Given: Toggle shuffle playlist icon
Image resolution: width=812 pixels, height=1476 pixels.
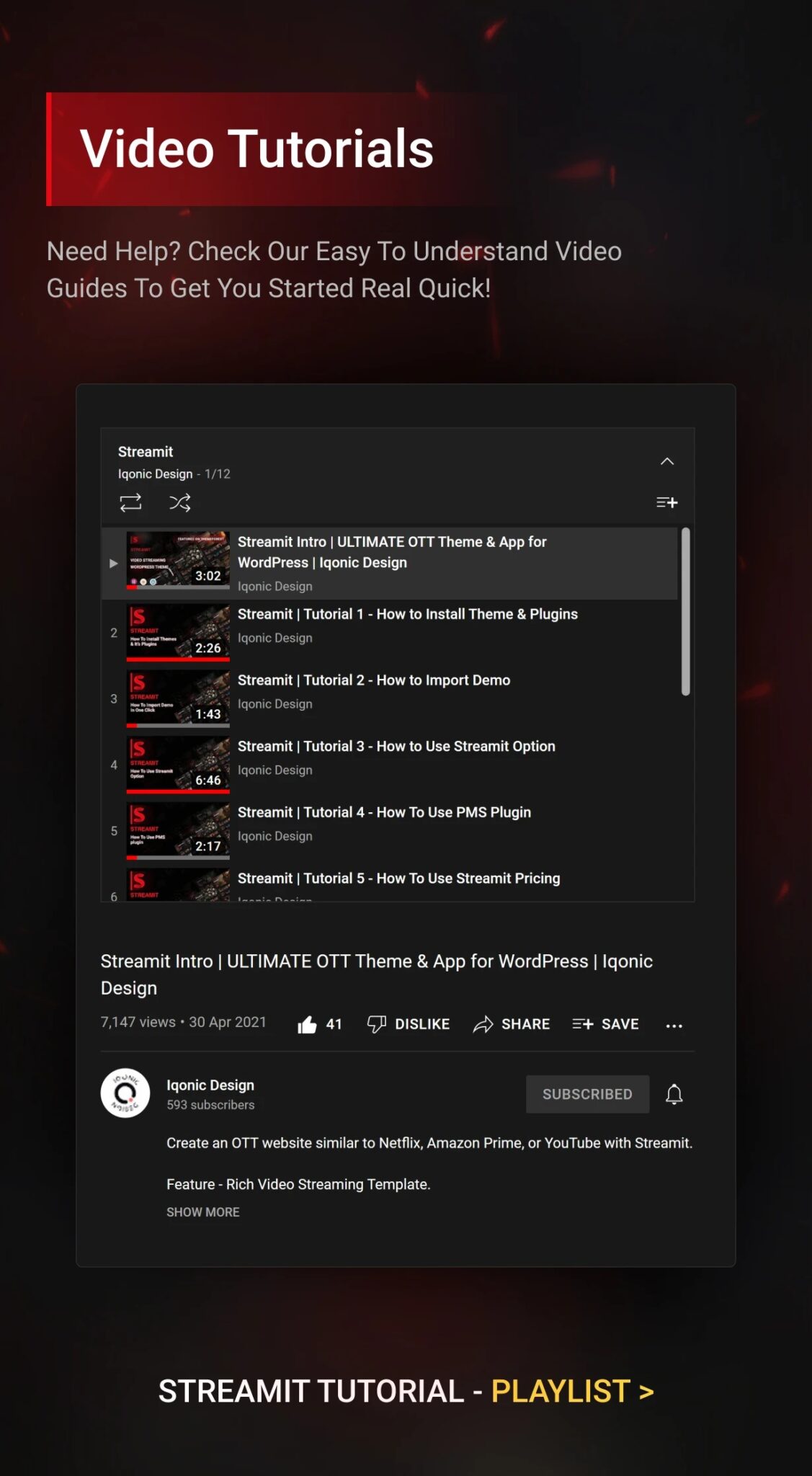Looking at the screenshot, I should pyautogui.click(x=179, y=502).
